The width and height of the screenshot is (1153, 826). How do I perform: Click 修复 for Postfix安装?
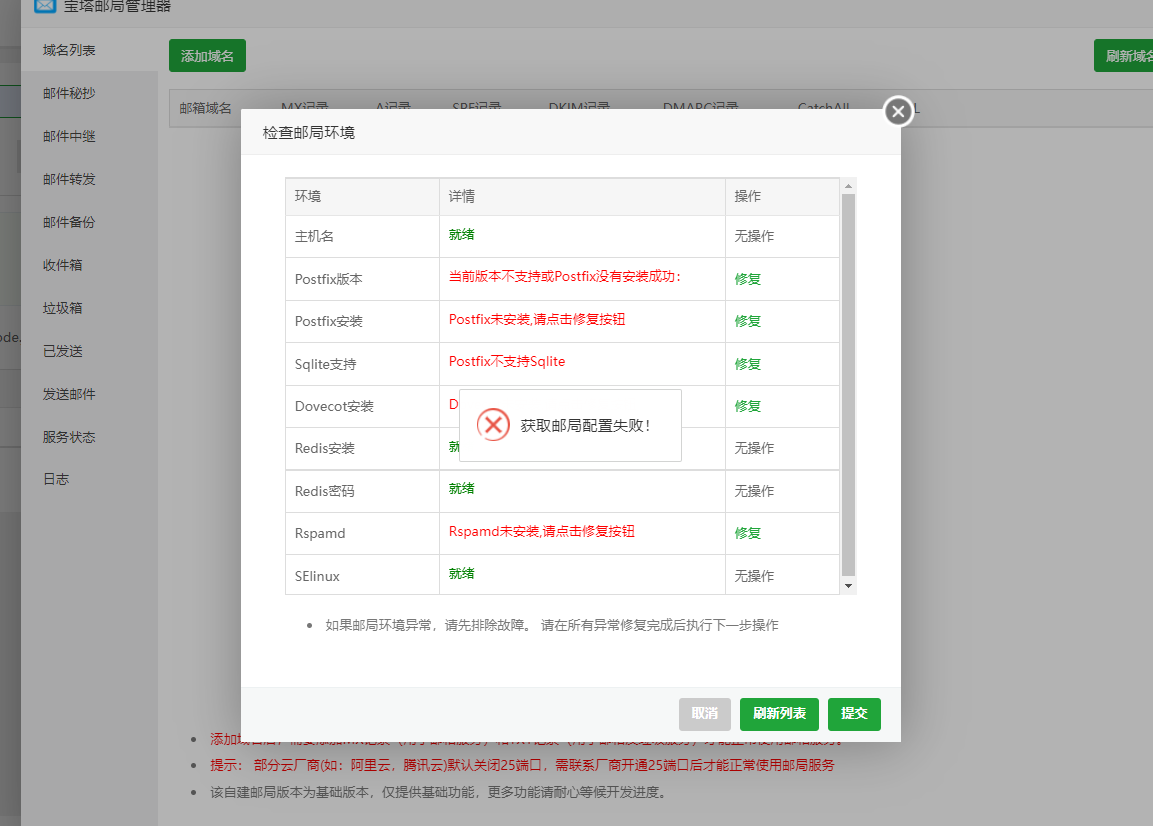tap(747, 321)
